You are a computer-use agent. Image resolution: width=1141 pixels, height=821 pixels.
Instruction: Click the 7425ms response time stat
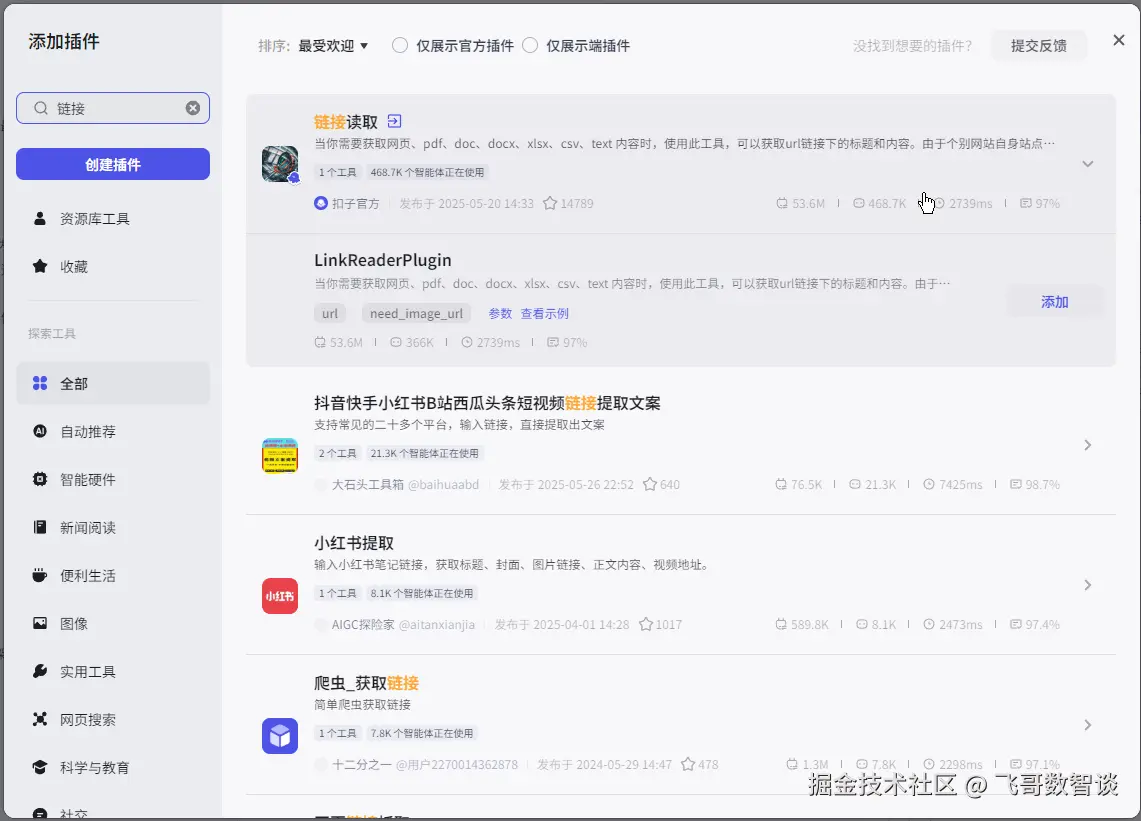click(953, 485)
